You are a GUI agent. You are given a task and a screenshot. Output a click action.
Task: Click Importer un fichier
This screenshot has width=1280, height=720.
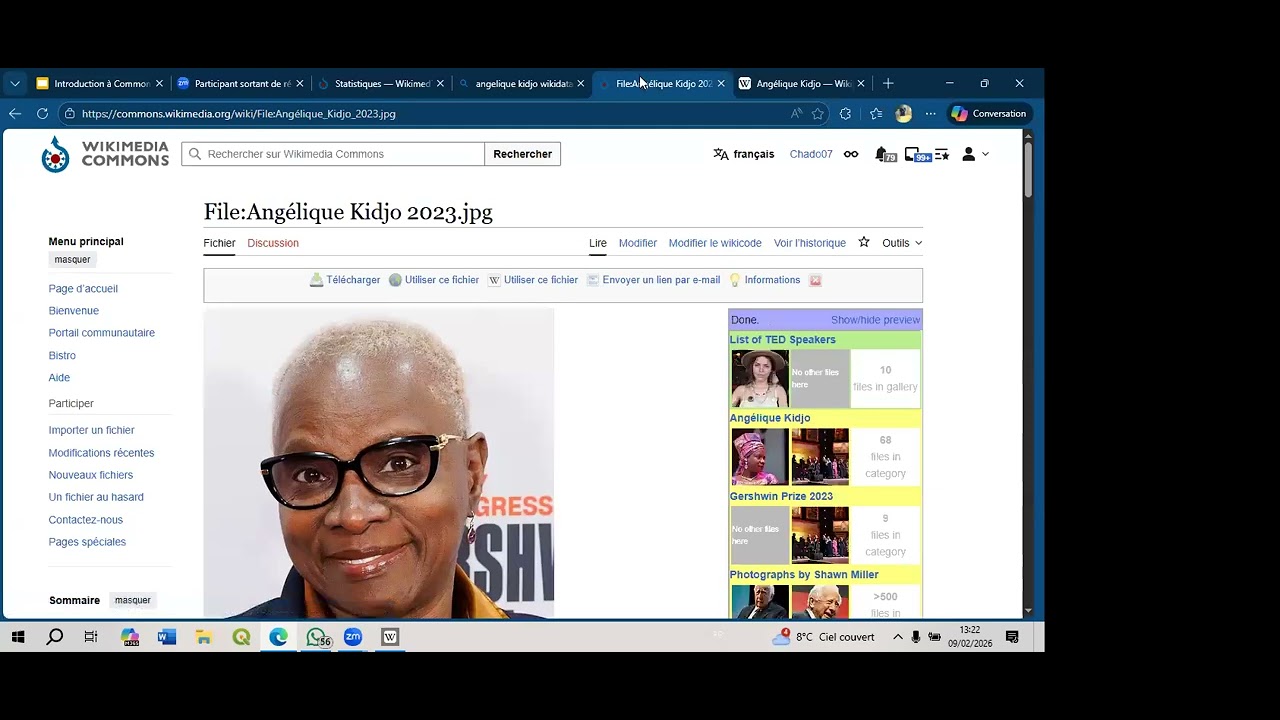(91, 430)
